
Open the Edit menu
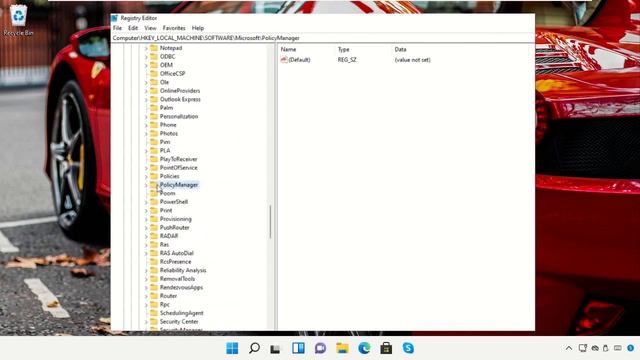(x=133, y=28)
